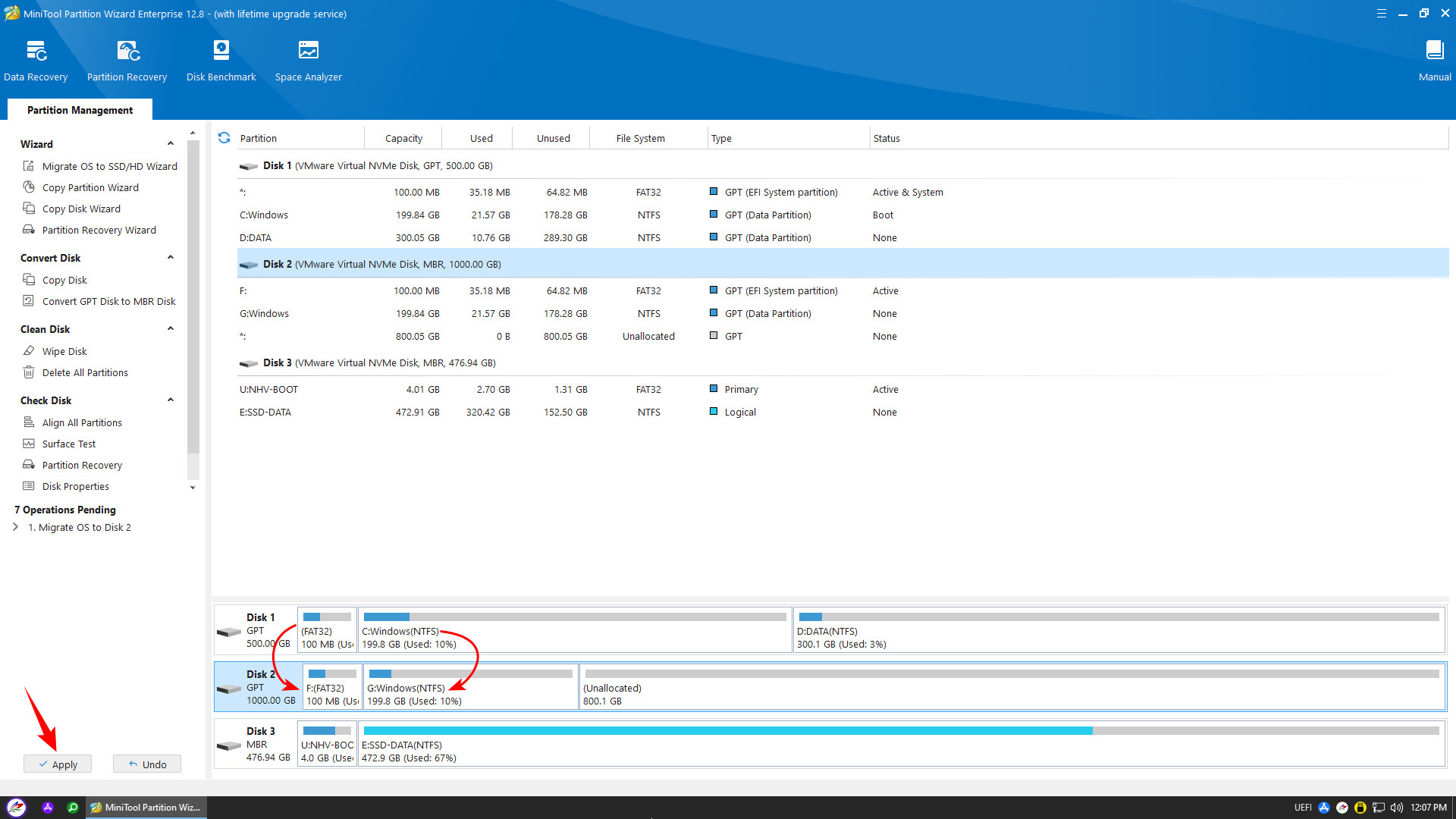
Task: Collapse the Check Disk section
Action: [171, 400]
